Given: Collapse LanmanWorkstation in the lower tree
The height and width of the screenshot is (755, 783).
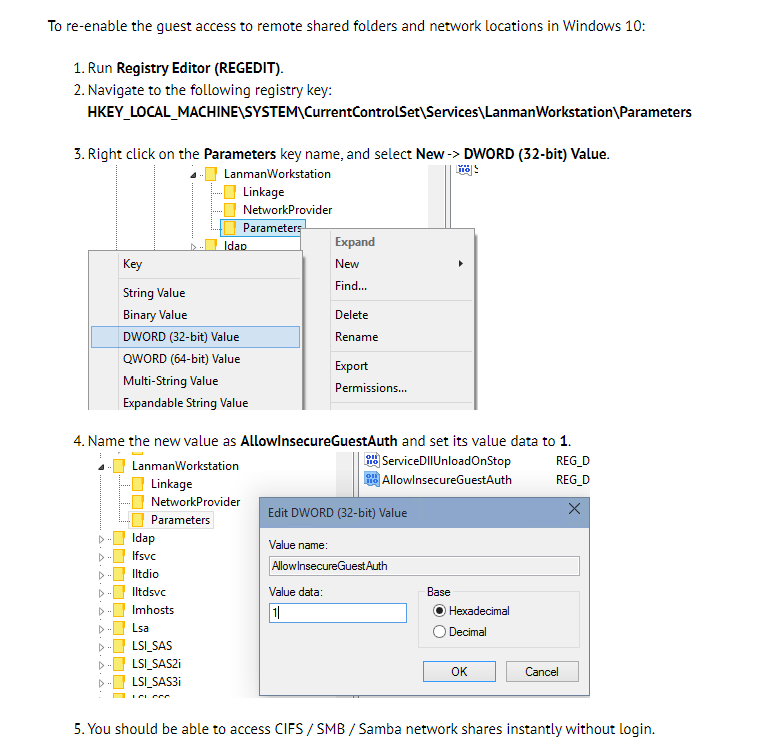Looking at the screenshot, I should (x=101, y=467).
